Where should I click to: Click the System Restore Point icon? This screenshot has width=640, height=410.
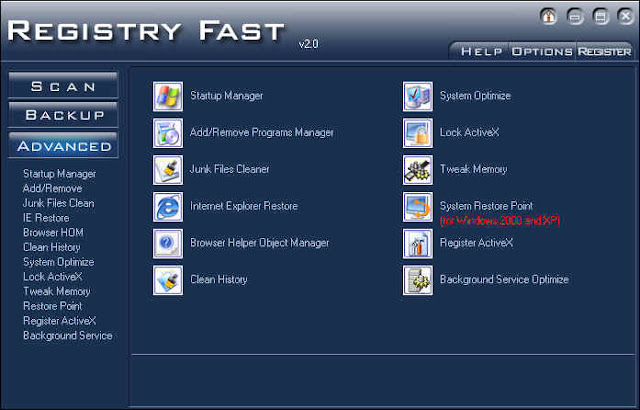418,207
